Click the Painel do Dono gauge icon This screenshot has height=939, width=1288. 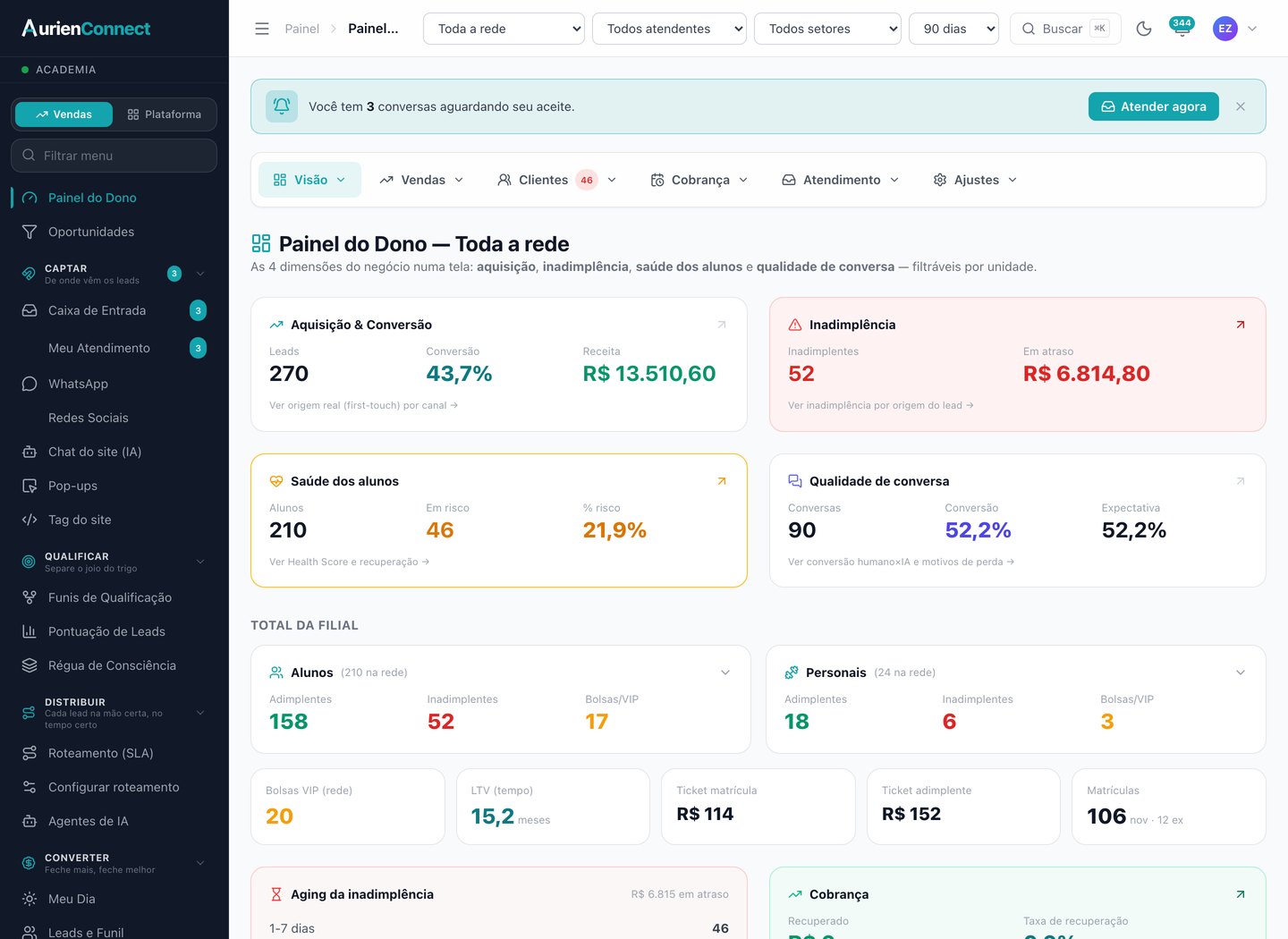tap(30, 198)
